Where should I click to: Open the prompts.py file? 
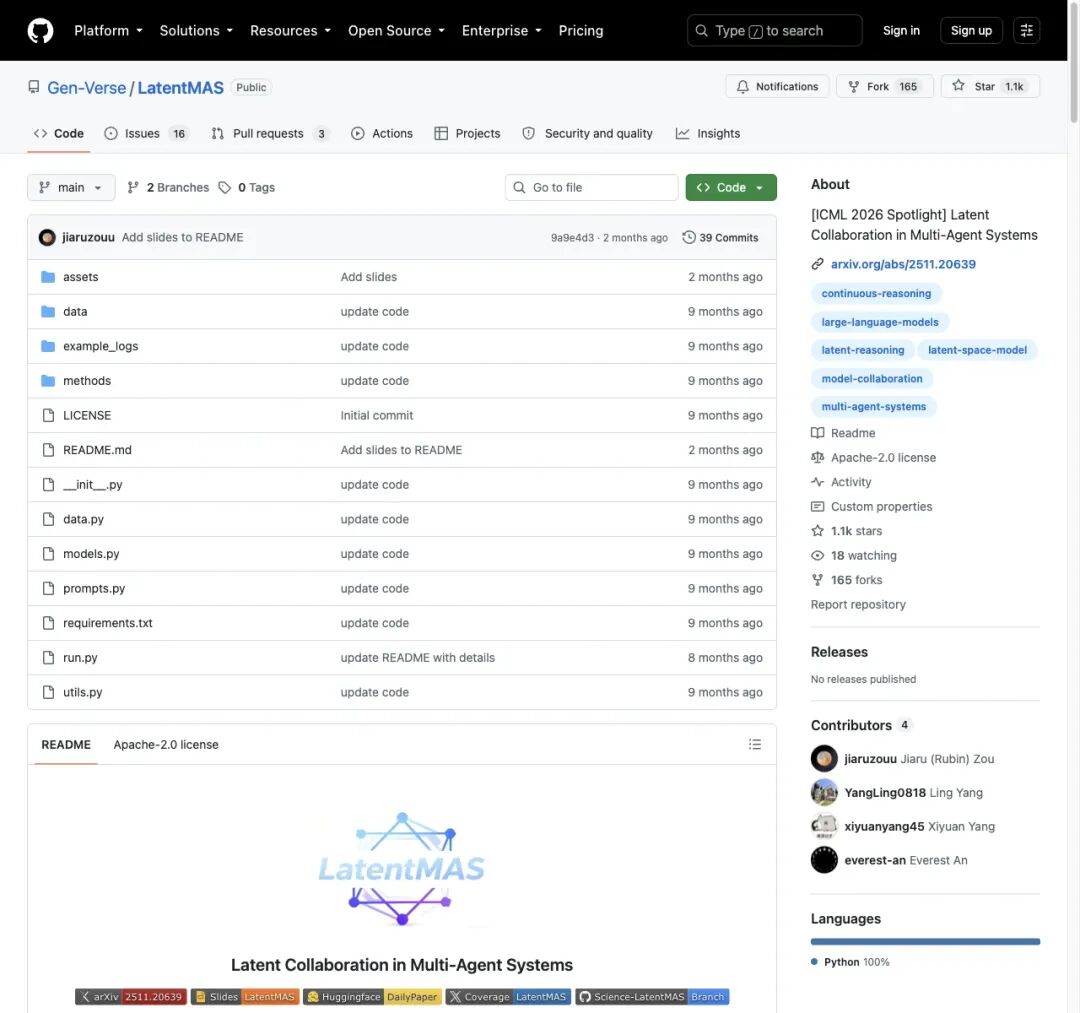94,588
